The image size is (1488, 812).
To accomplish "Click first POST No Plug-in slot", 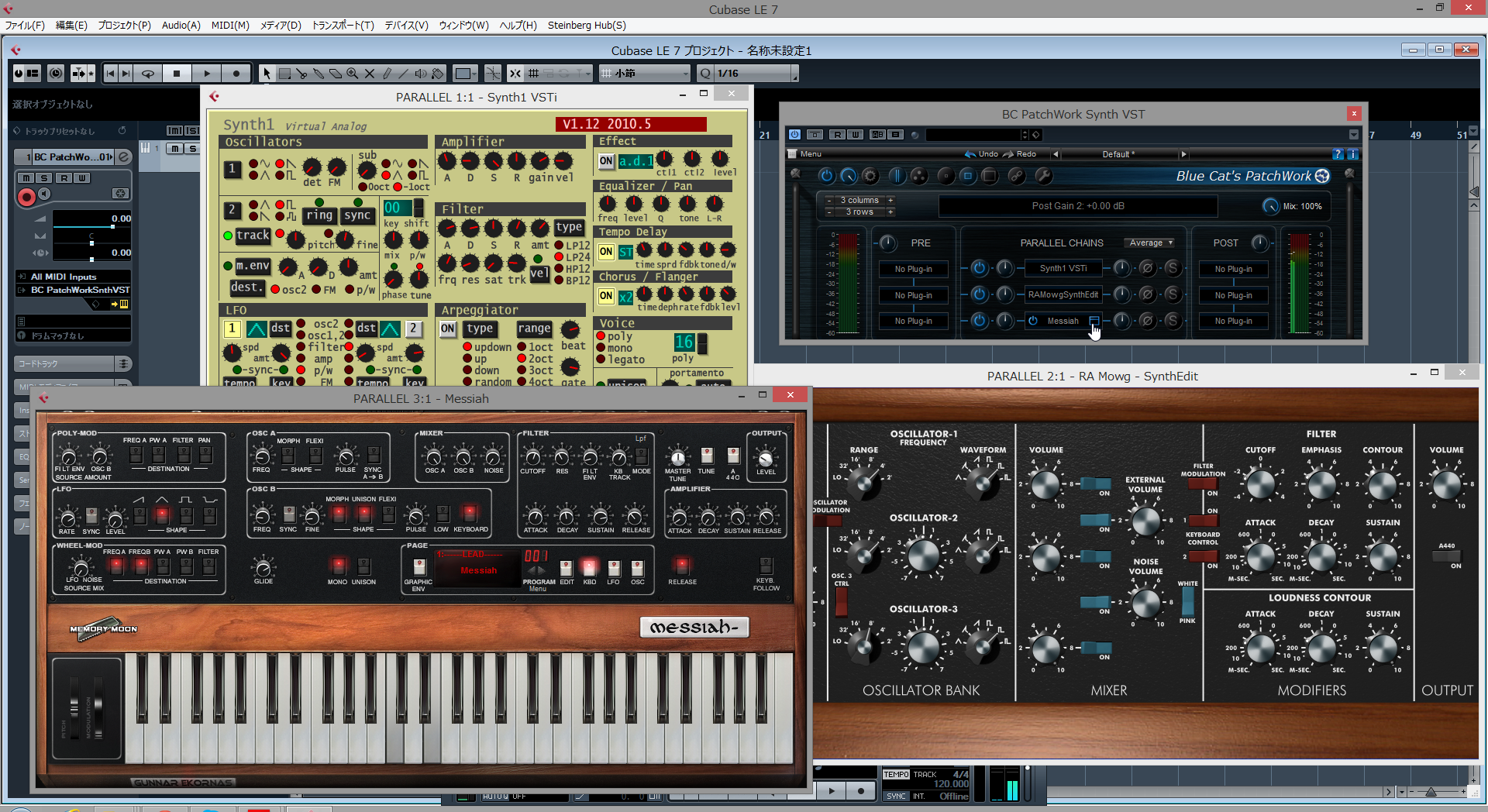I will pos(1234,269).
